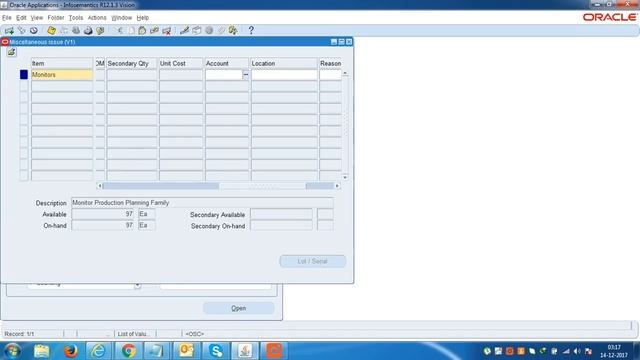This screenshot has height=360, width=640.
Task: Click the Translations globe toolbar icon
Action: click(x=209, y=31)
